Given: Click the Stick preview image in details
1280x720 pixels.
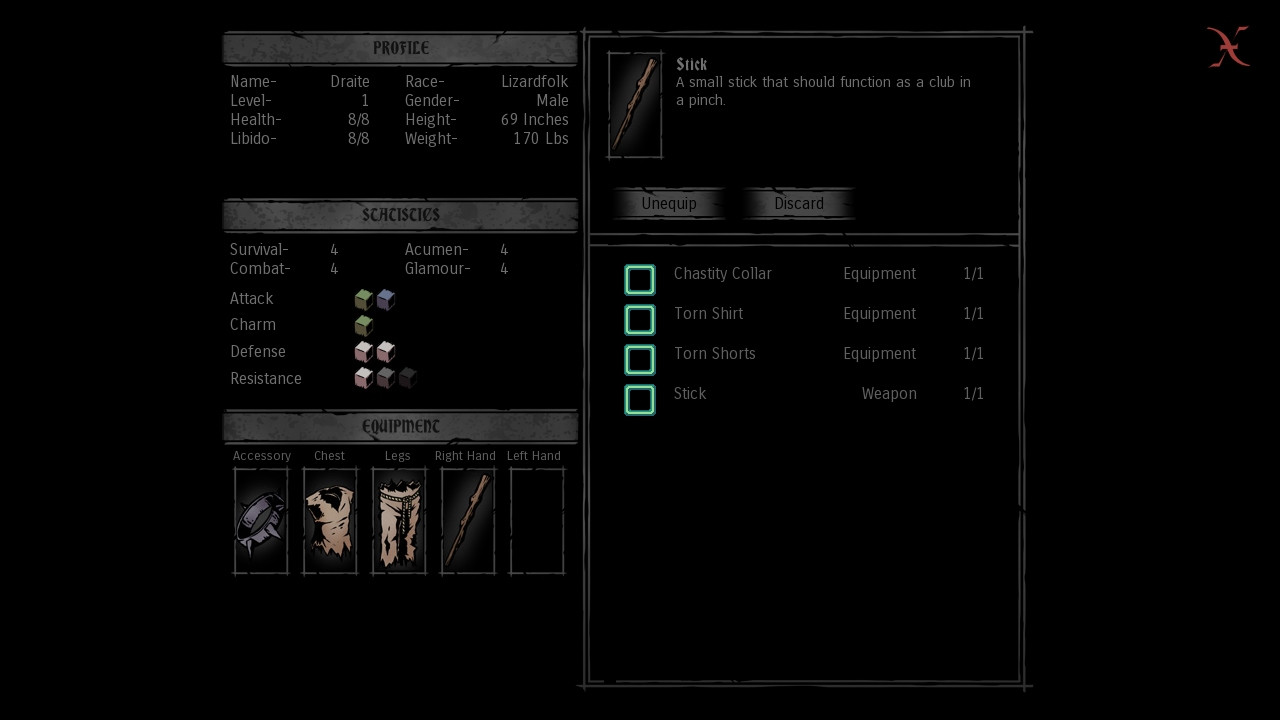Looking at the screenshot, I should (635, 105).
